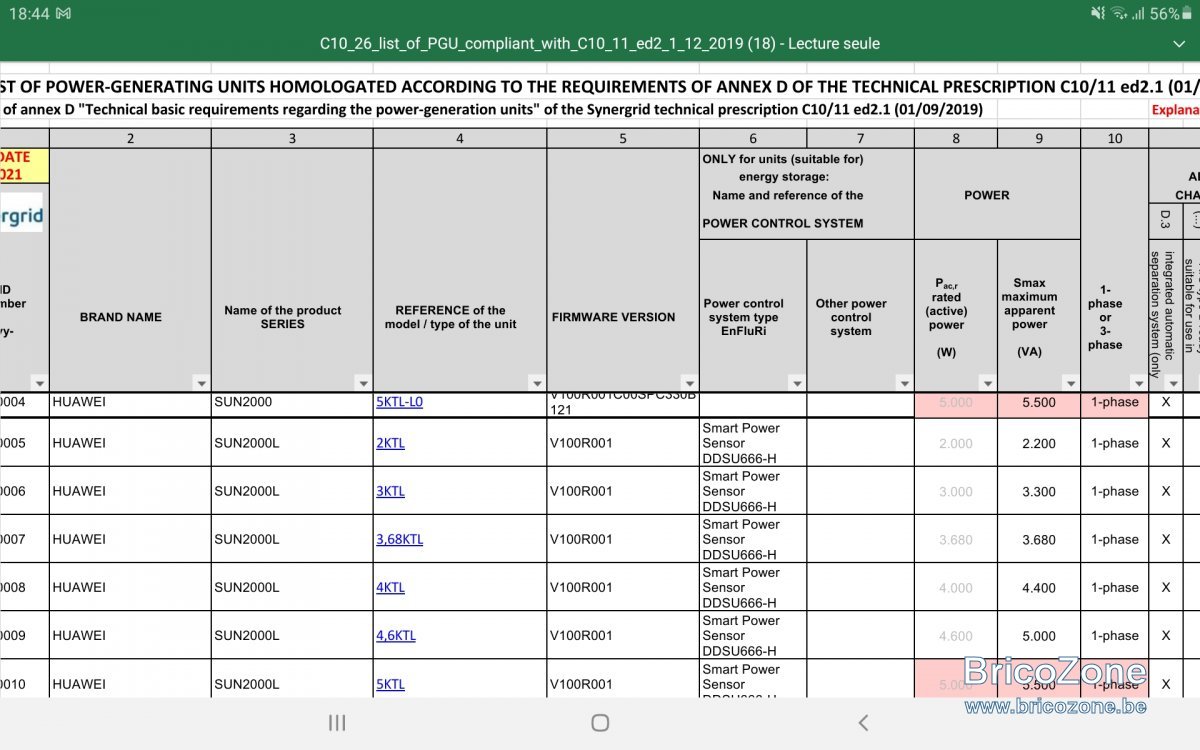
Task: Select the X mark in 3KTL row
Action: coord(1166,491)
